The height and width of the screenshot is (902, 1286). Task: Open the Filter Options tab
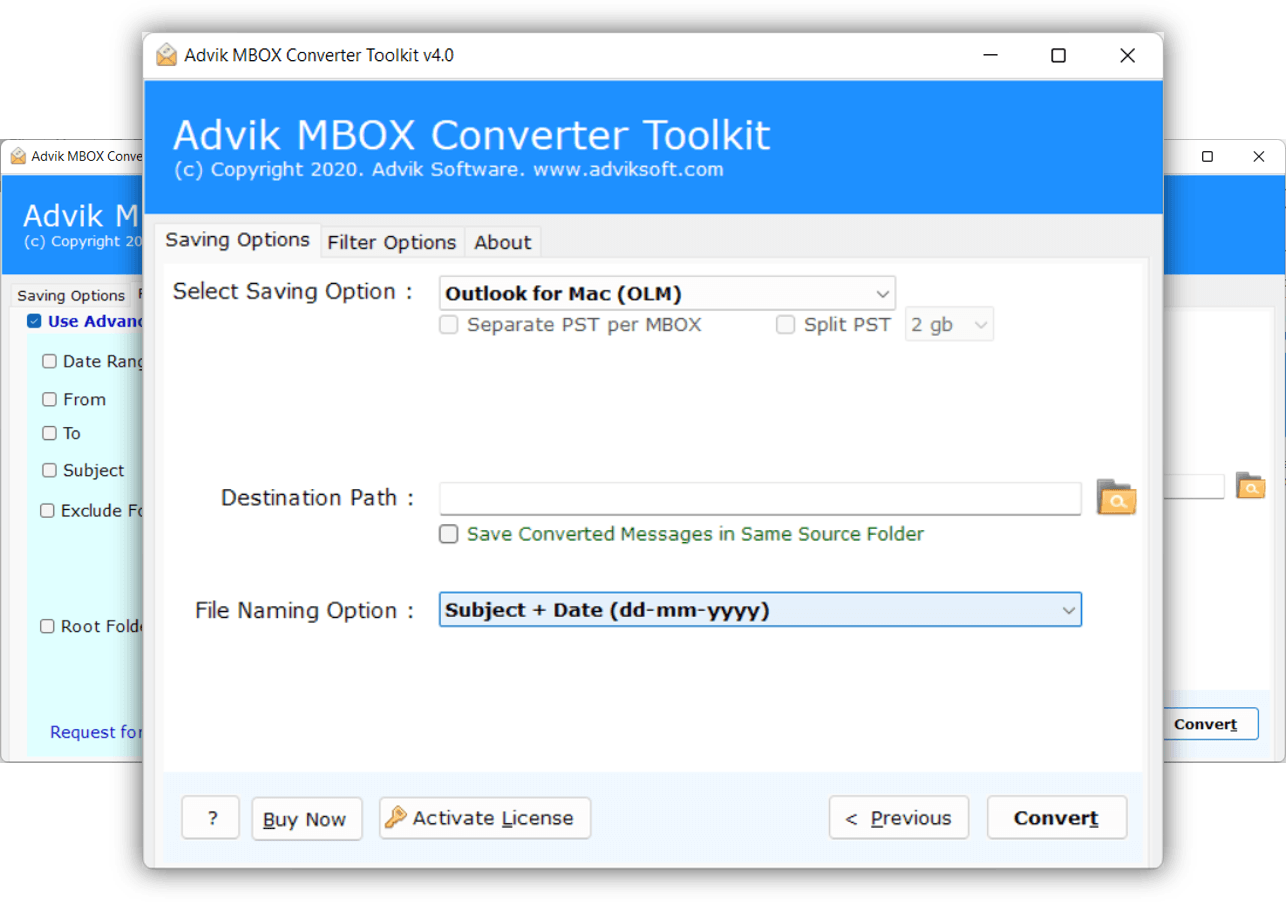point(392,242)
